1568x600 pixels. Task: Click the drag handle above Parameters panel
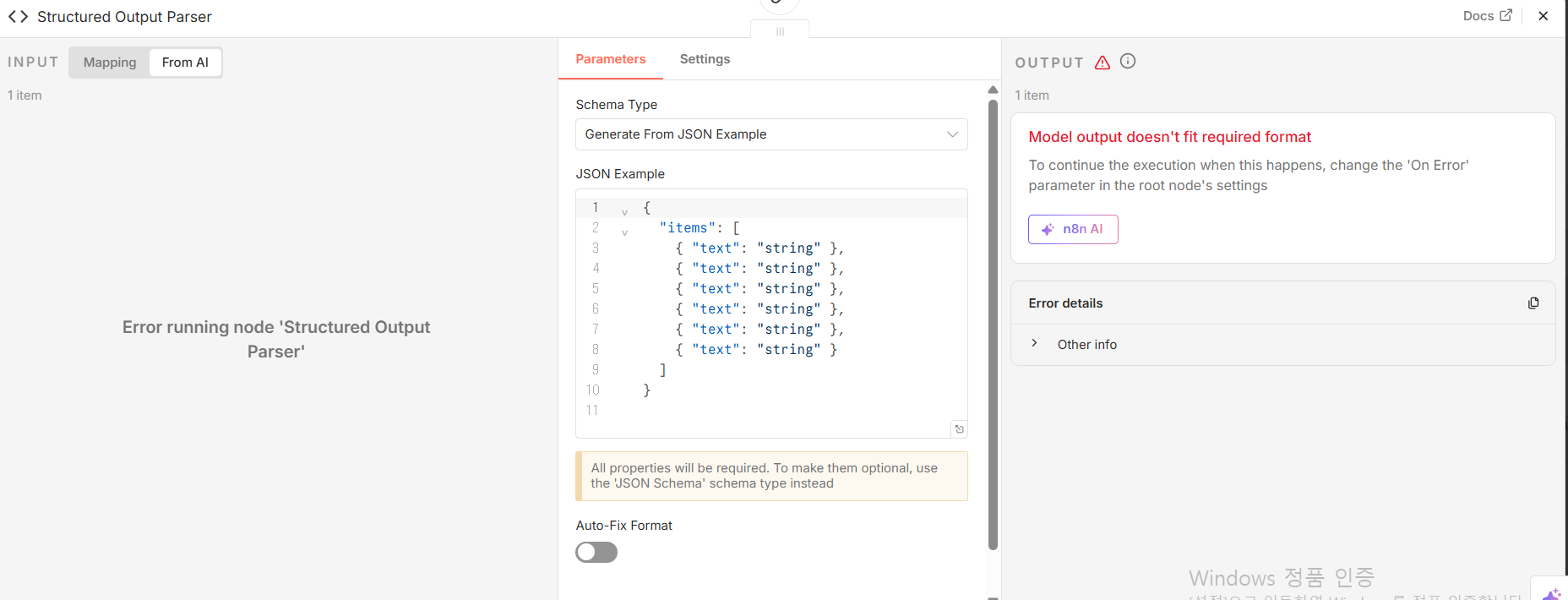780,31
